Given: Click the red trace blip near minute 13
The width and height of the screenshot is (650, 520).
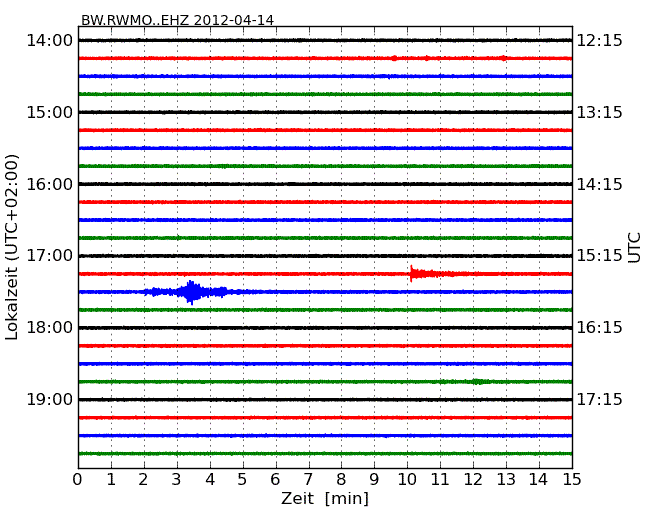Looking at the screenshot, I should point(503,58).
